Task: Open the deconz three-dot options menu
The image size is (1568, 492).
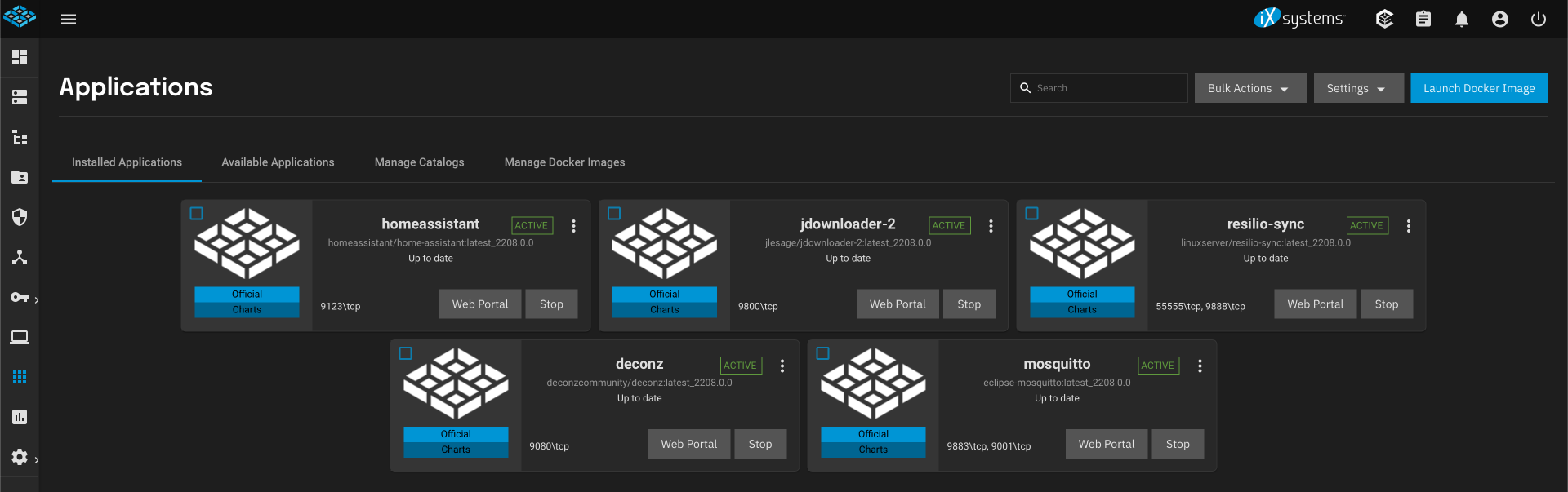Action: tap(782, 366)
